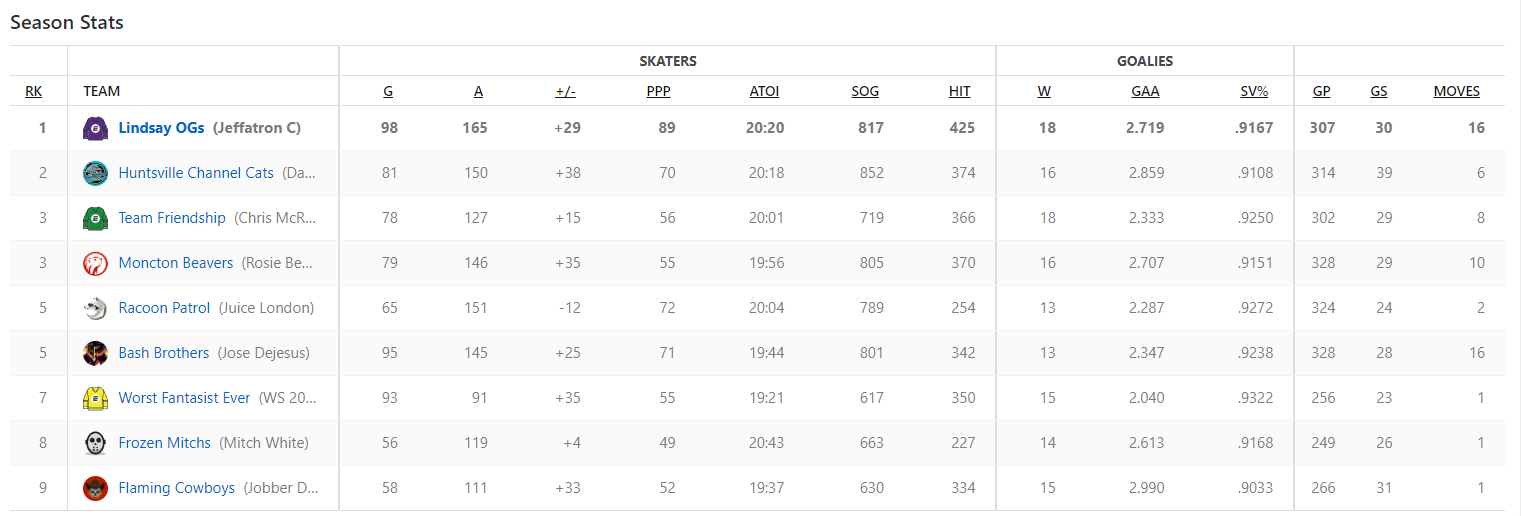This screenshot has width=1521, height=516.
Task: Open the Frozen Mitchs team link
Action: click(x=164, y=443)
